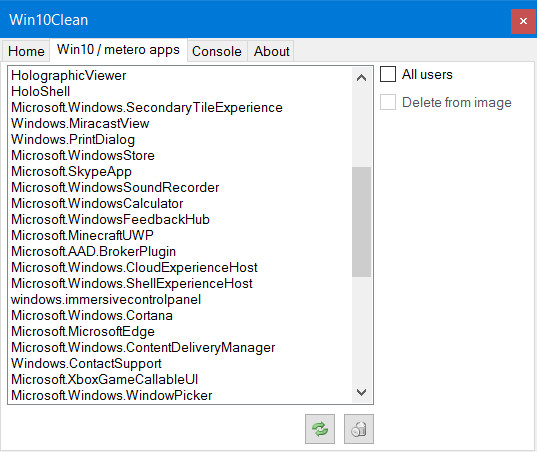This screenshot has height=452, width=537.
Task: Open the Console tab
Action: coord(217,51)
